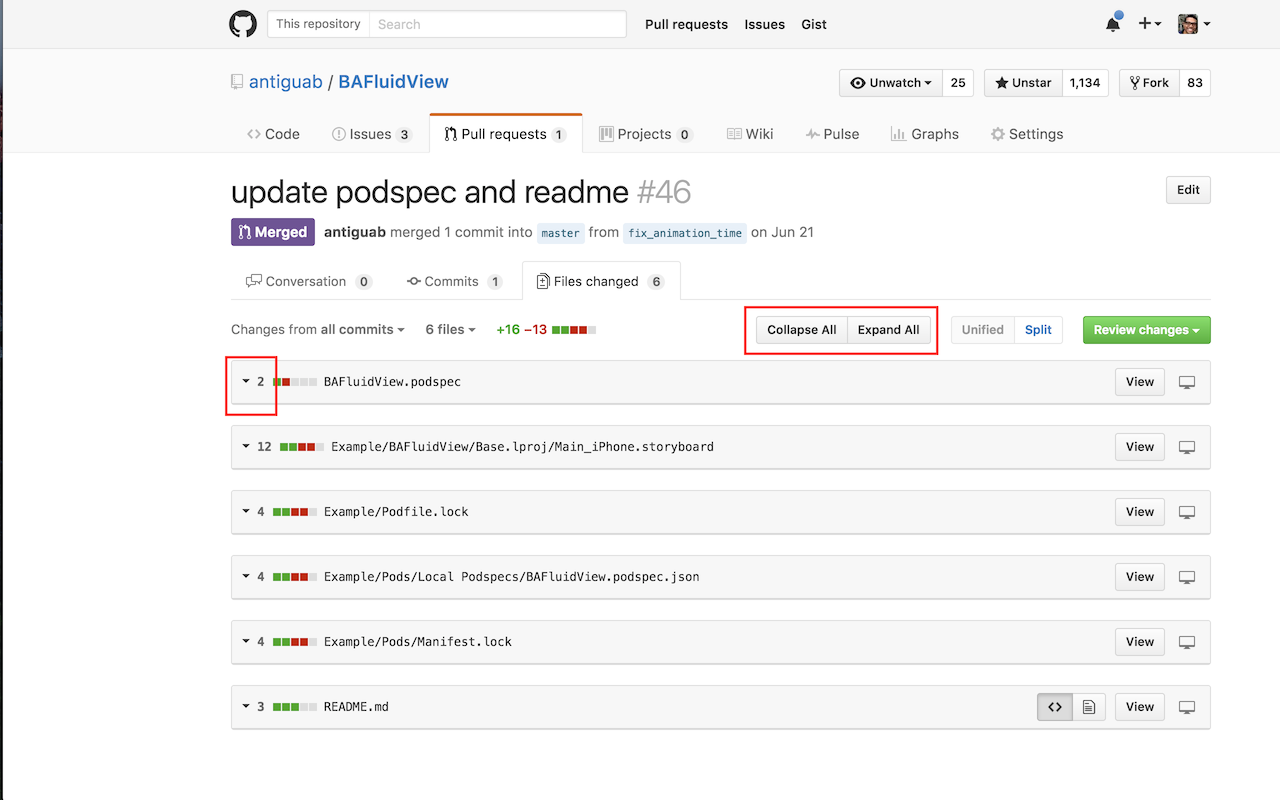View the BAFluidView.podspec.json file
This screenshot has width=1280, height=800.
click(x=1140, y=577)
